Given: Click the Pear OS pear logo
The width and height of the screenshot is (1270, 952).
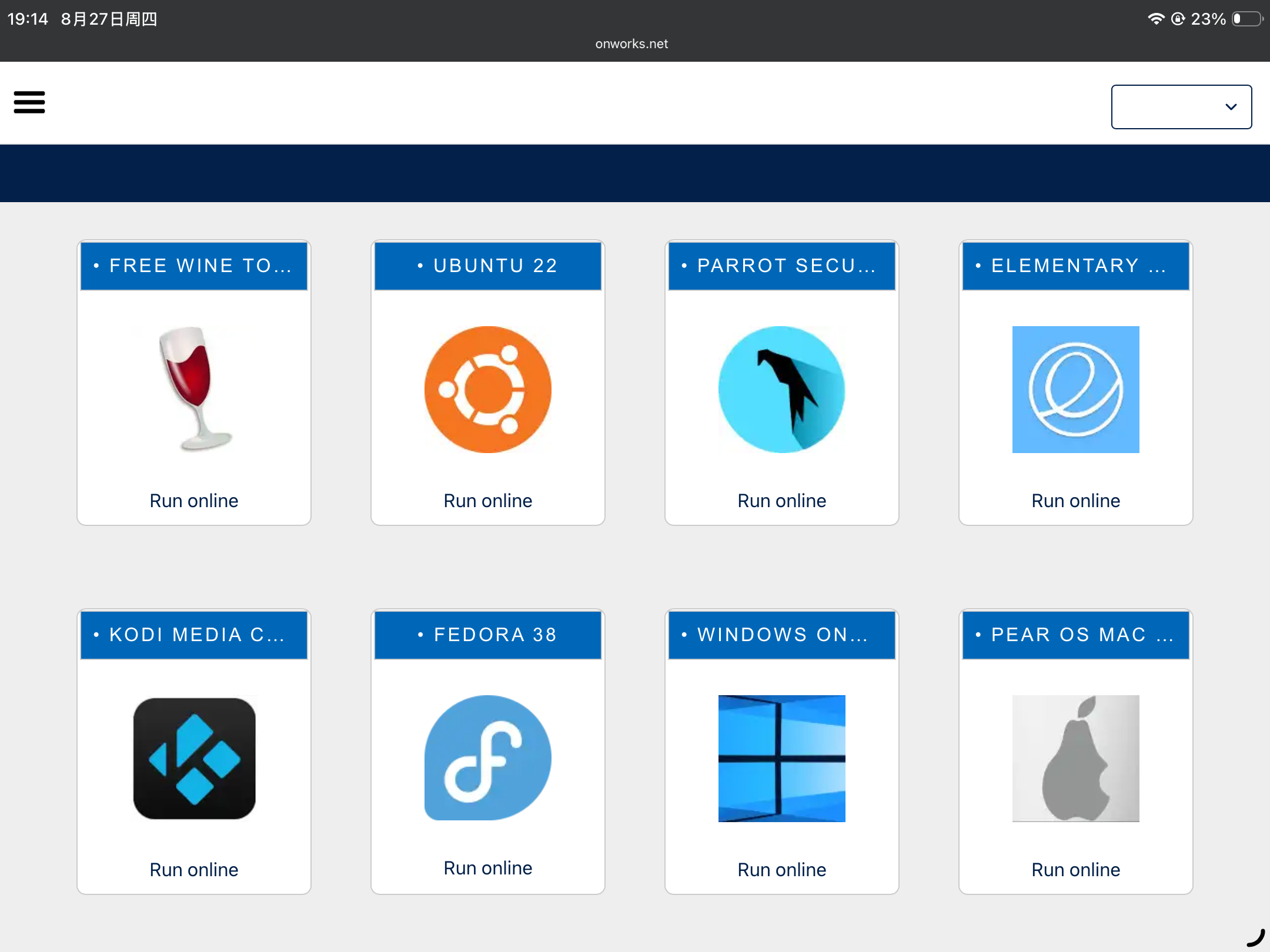Looking at the screenshot, I should pos(1076,758).
